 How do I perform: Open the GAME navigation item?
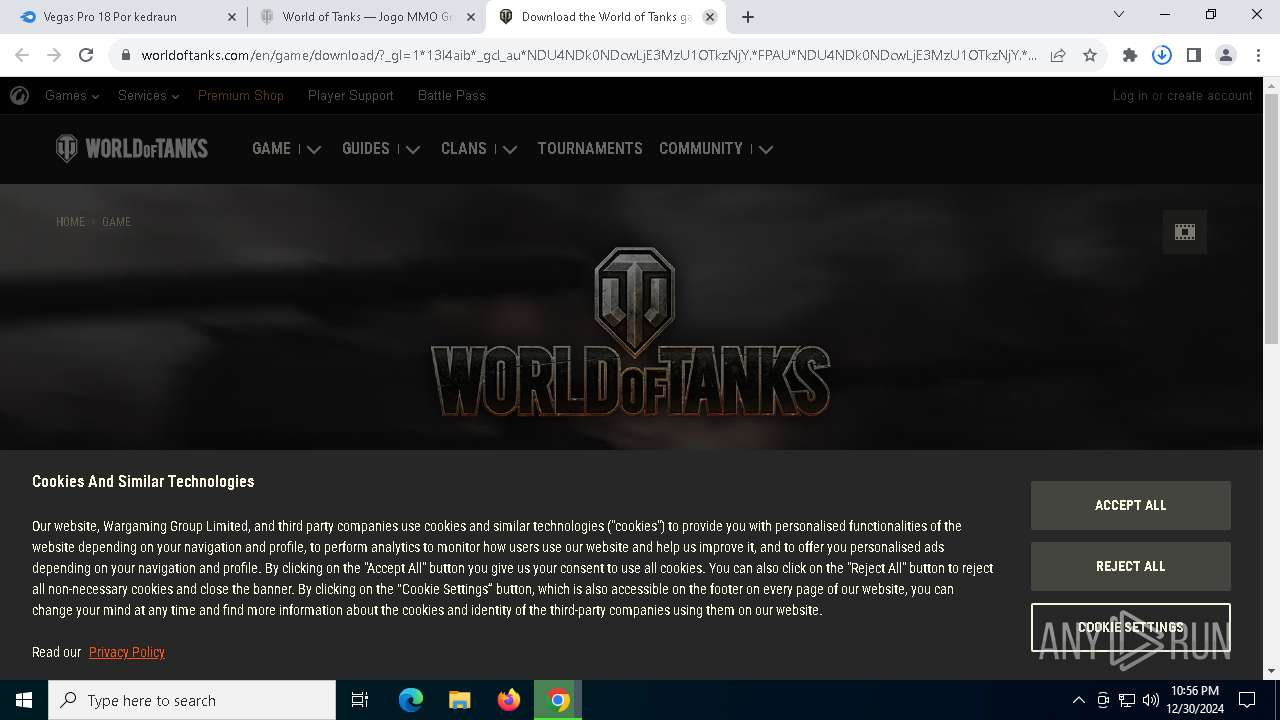[271, 148]
